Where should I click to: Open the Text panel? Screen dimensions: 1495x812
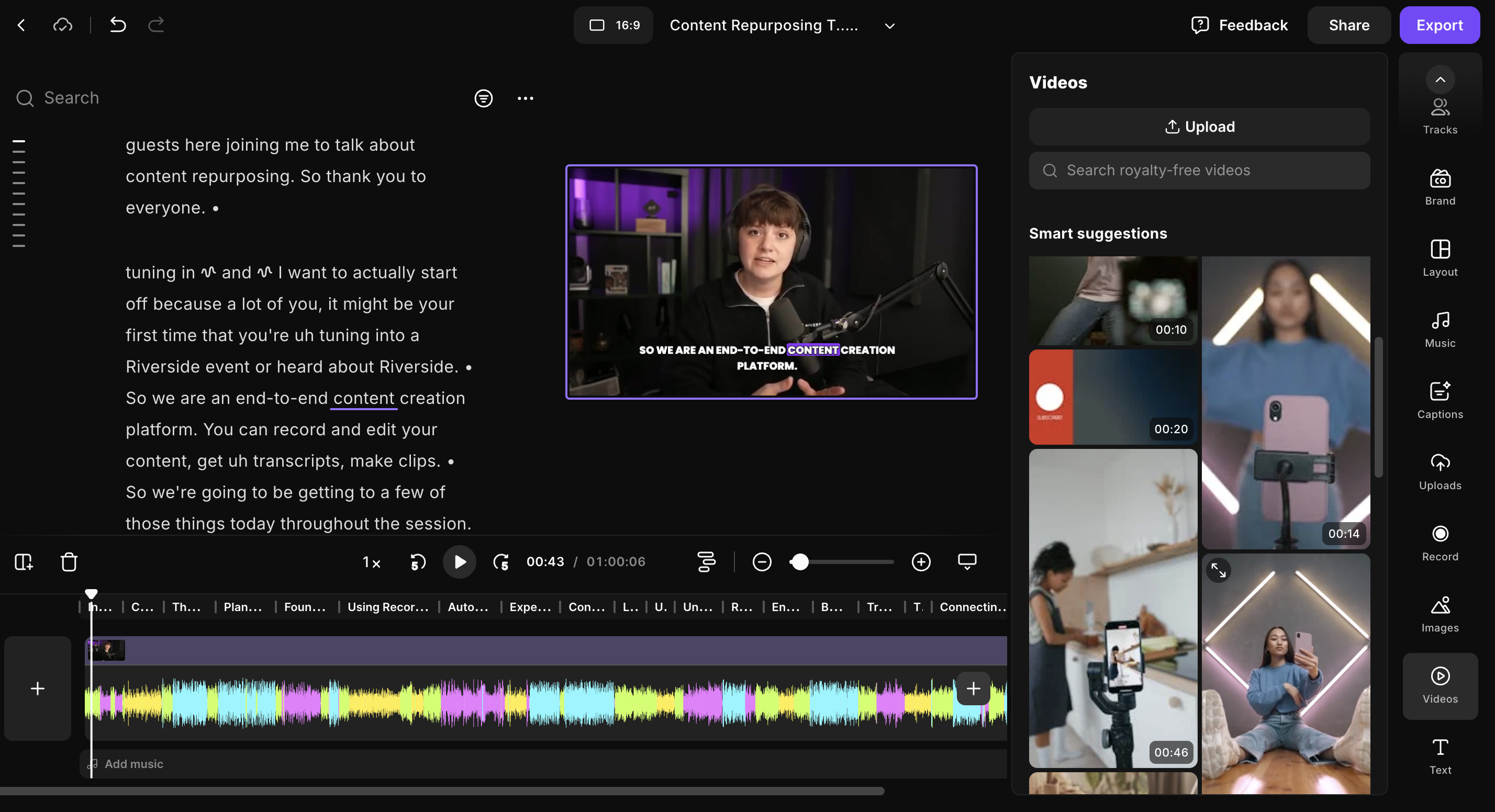(1440, 757)
